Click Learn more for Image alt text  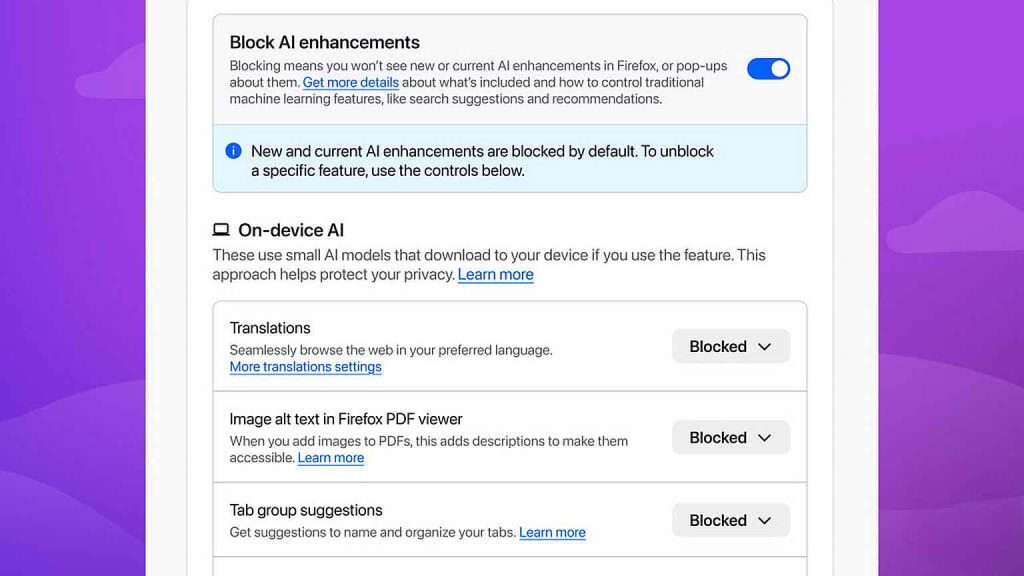point(330,458)
